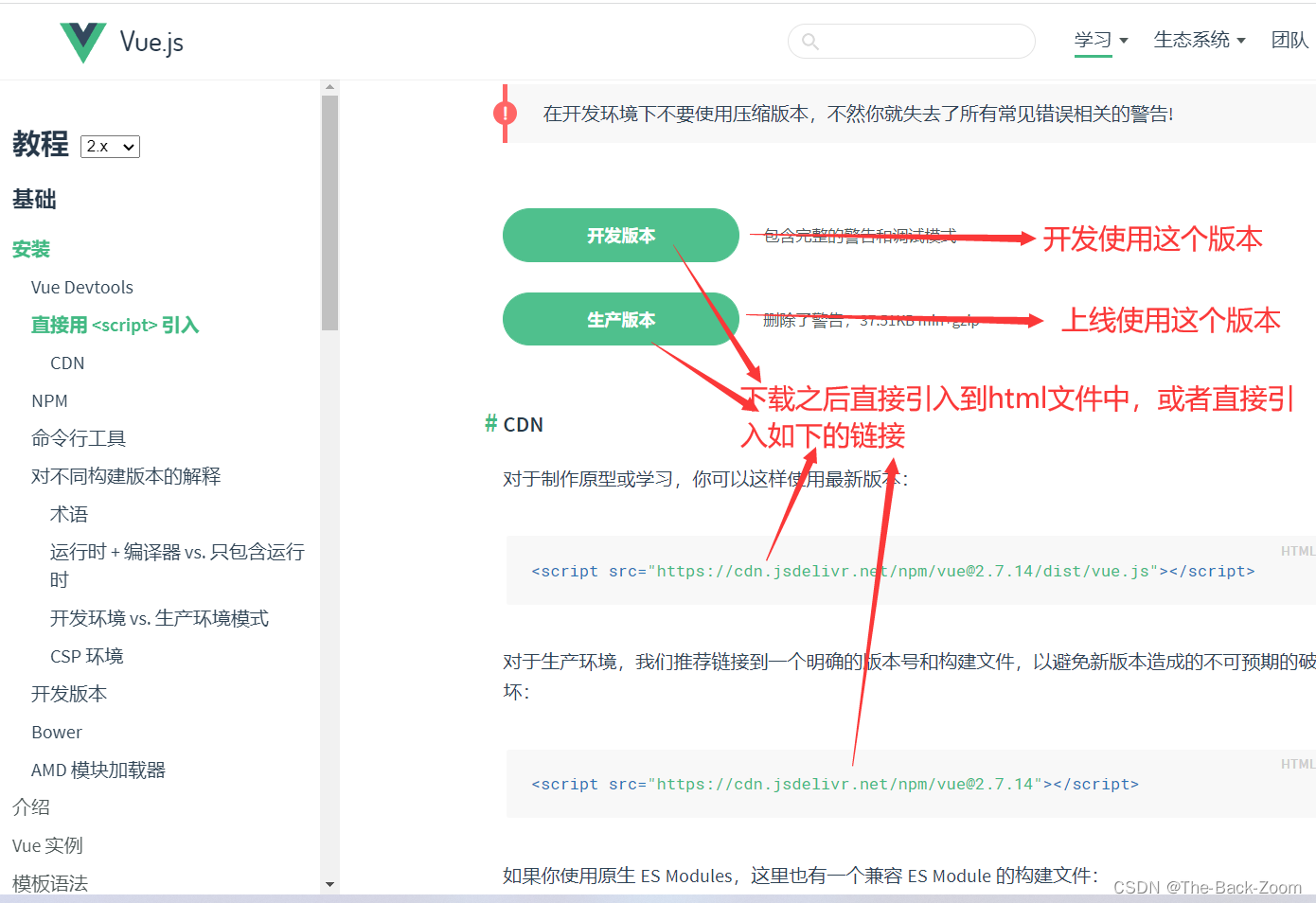Expand the 生态系统 navigation dropdown
Image resolution: width=1316 pixels, height=903 pixels.
pos(1200,40)
